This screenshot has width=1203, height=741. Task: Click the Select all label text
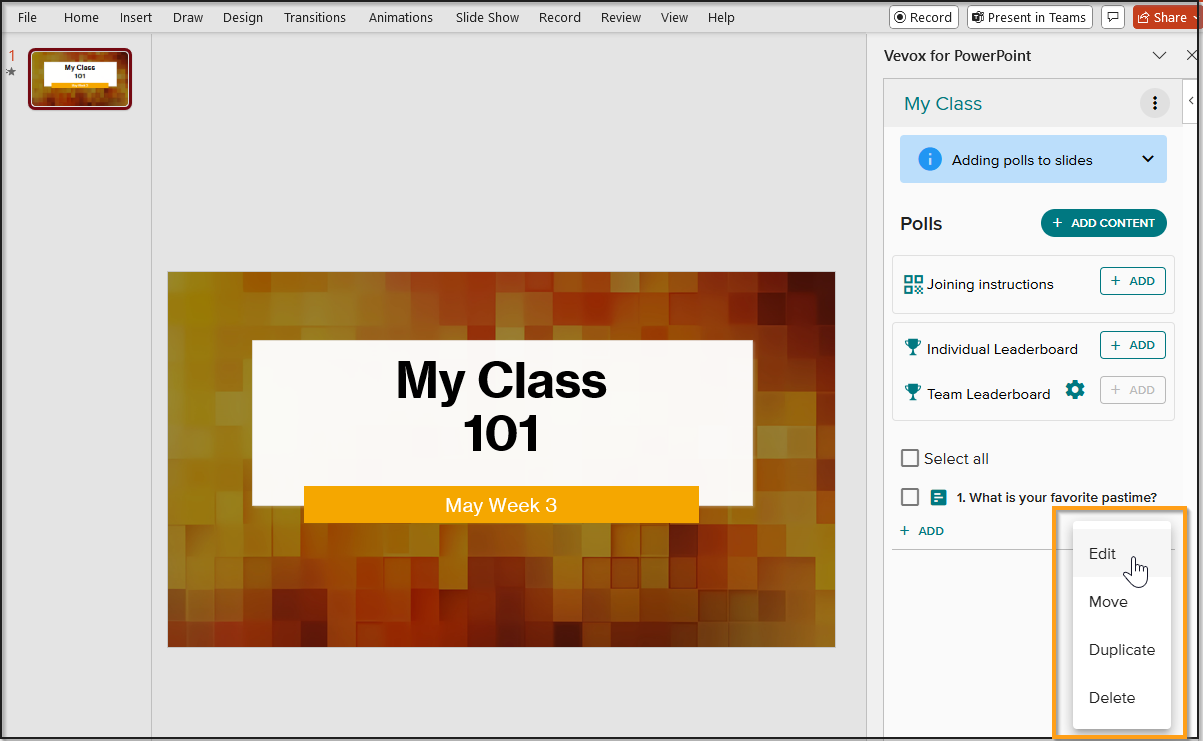956,459
